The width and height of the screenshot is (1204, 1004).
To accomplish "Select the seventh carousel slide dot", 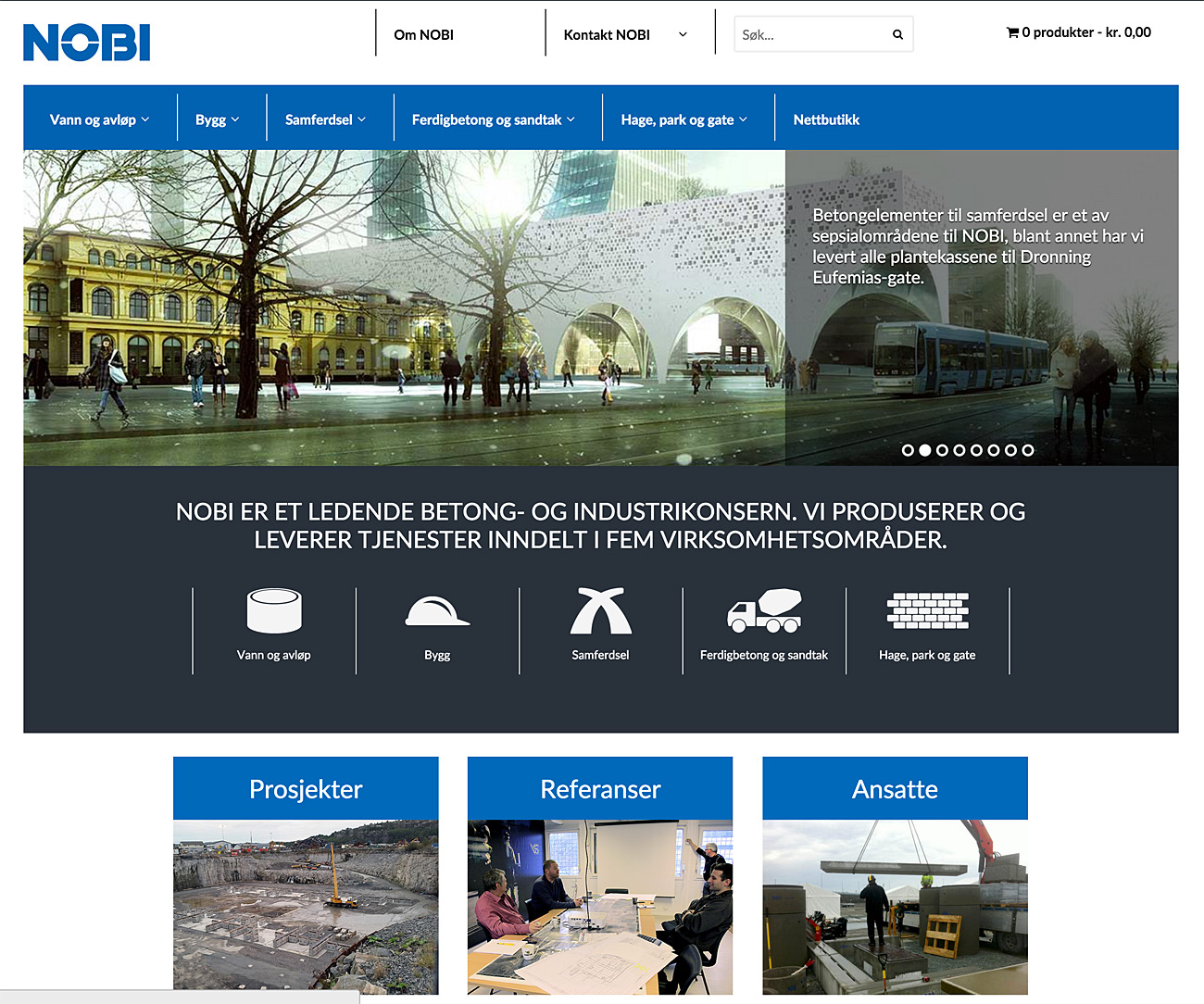I will click(1010, 450).
